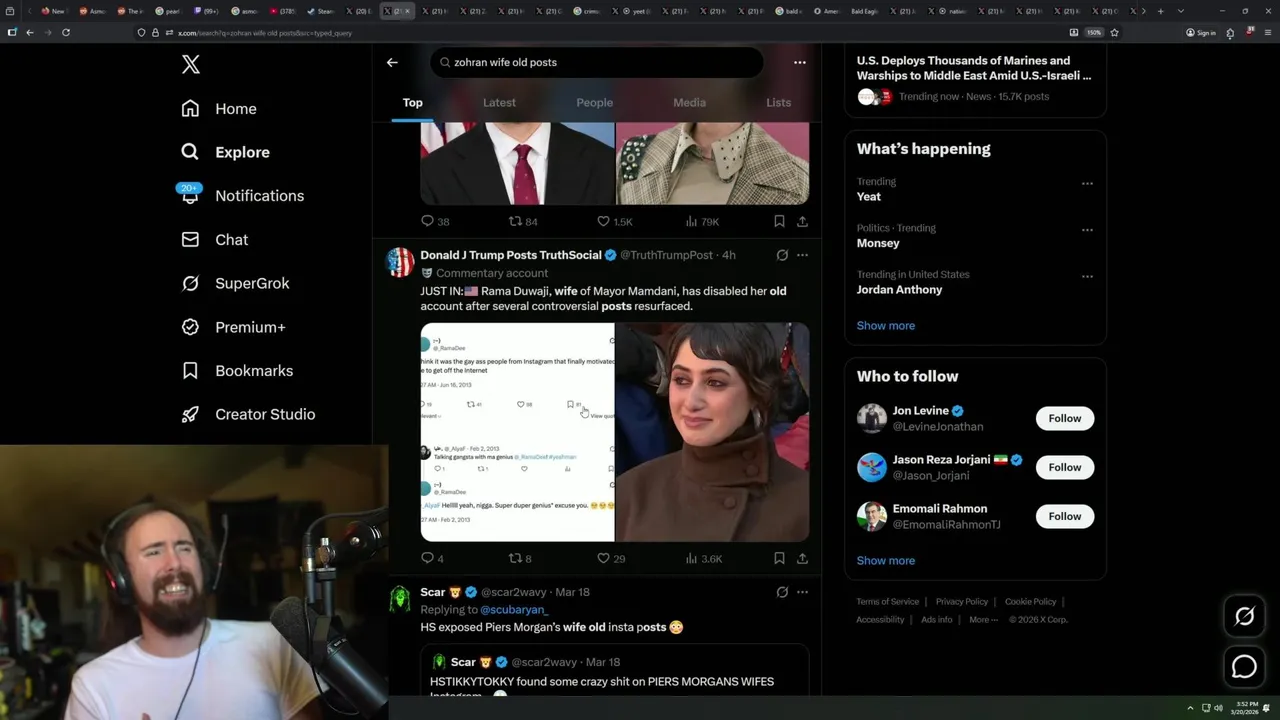This screenshot has width=1280, height=720.
Task: Click Grok icon on TruthTrumpPost post
Action: click(782, 255)
